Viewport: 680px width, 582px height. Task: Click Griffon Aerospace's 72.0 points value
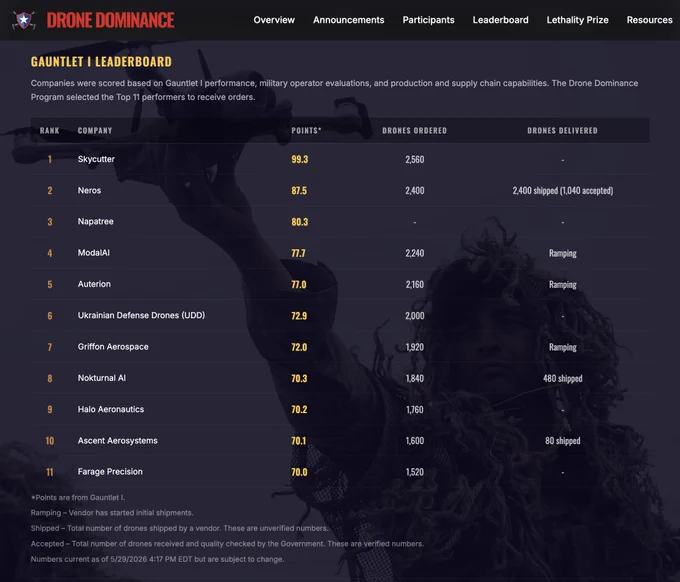(x=299, y=347)
